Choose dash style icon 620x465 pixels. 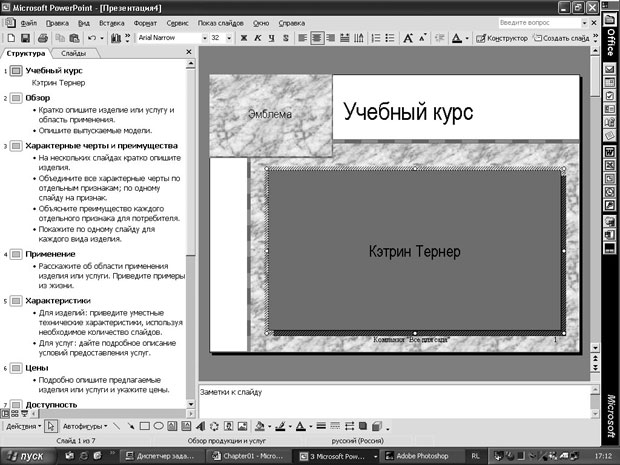click(335, 426)
